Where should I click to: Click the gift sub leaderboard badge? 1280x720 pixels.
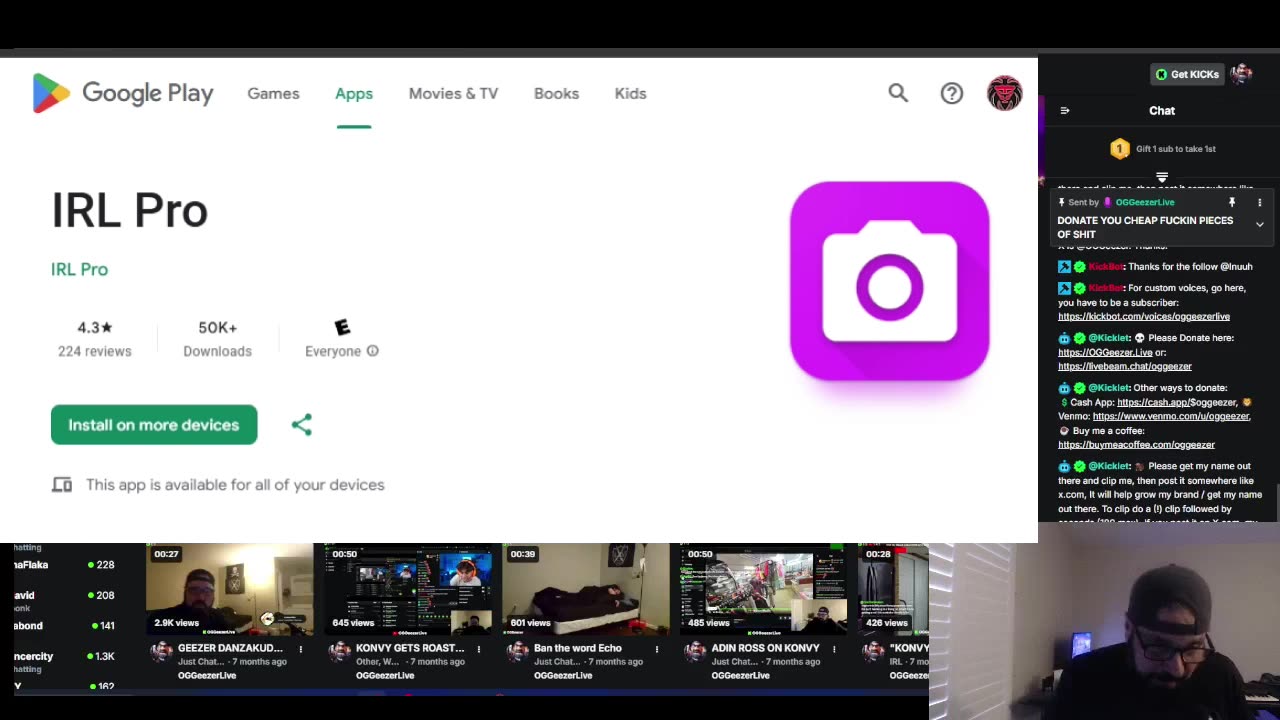(1119, 149)
